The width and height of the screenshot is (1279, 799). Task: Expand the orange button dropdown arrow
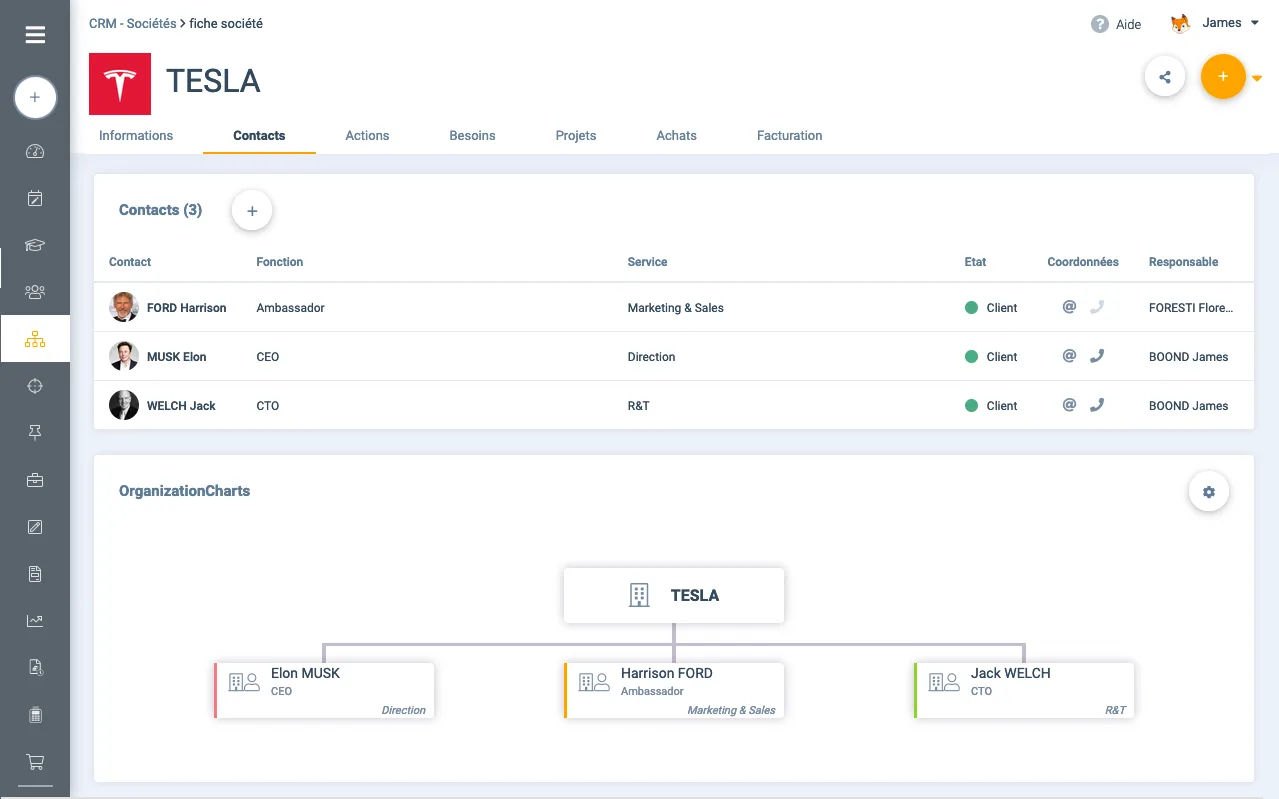pos(1257,78)
